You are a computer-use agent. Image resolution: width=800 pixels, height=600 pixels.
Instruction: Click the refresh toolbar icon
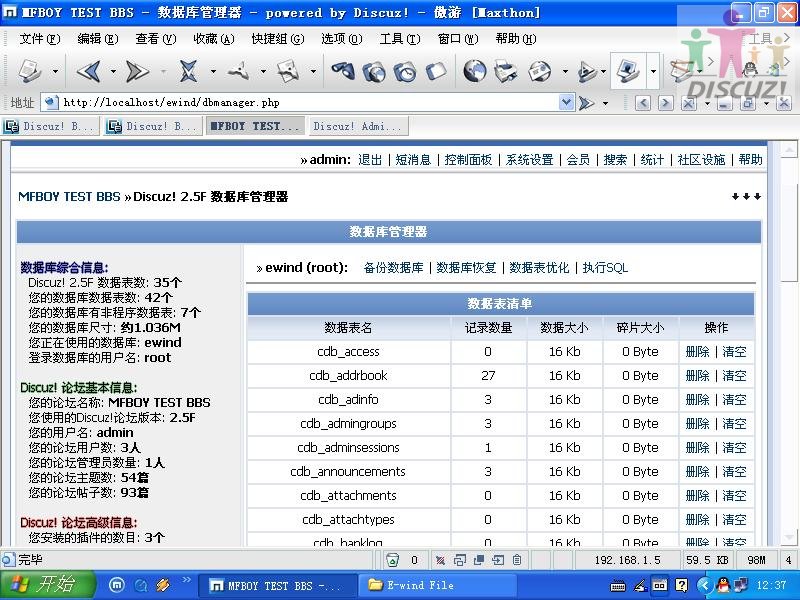coord(238,71)
